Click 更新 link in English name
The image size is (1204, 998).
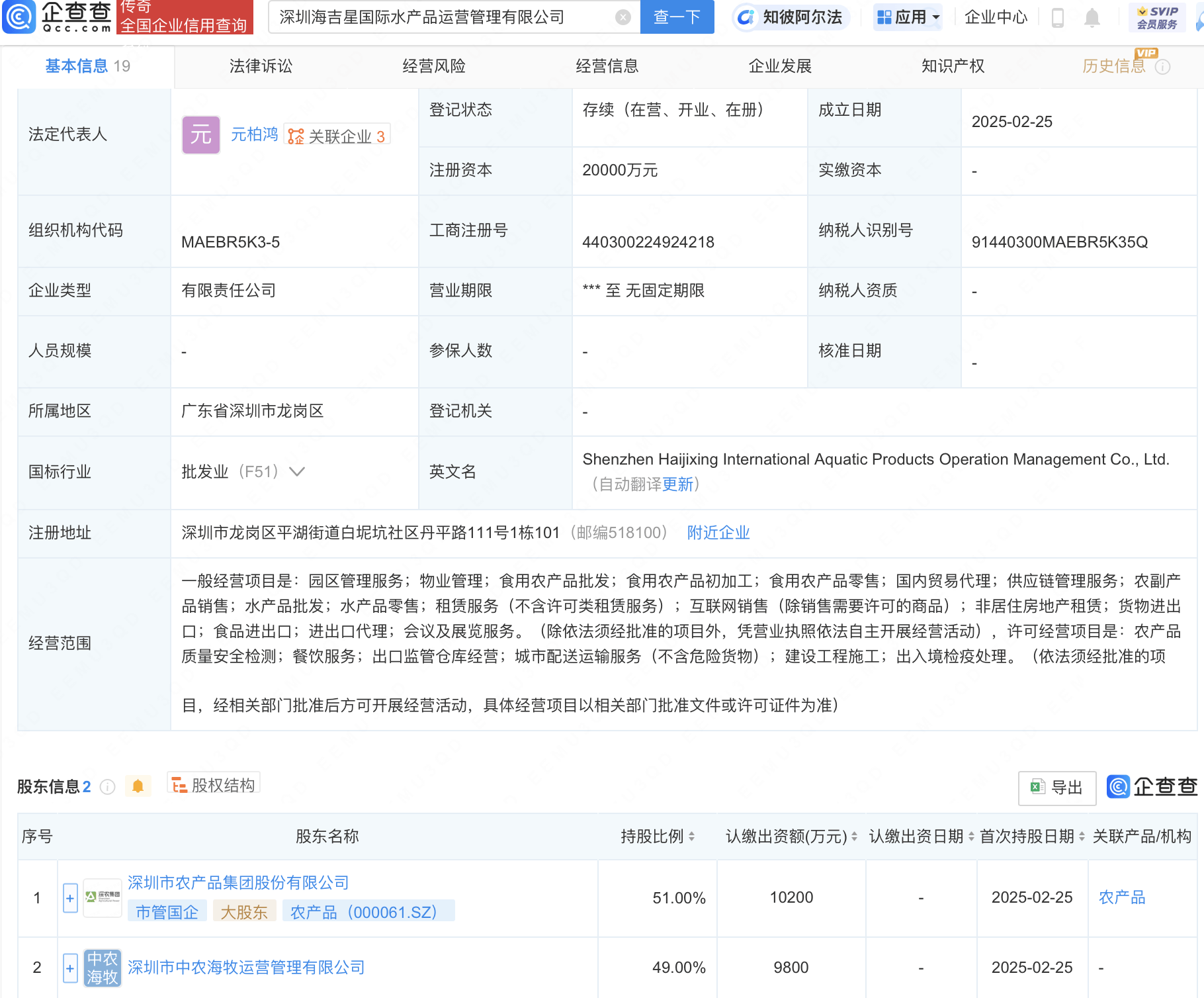tap(678, 484)
